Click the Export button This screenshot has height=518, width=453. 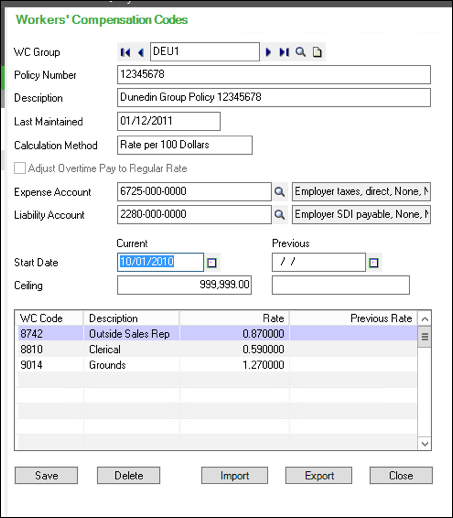(x=319, y=475)
